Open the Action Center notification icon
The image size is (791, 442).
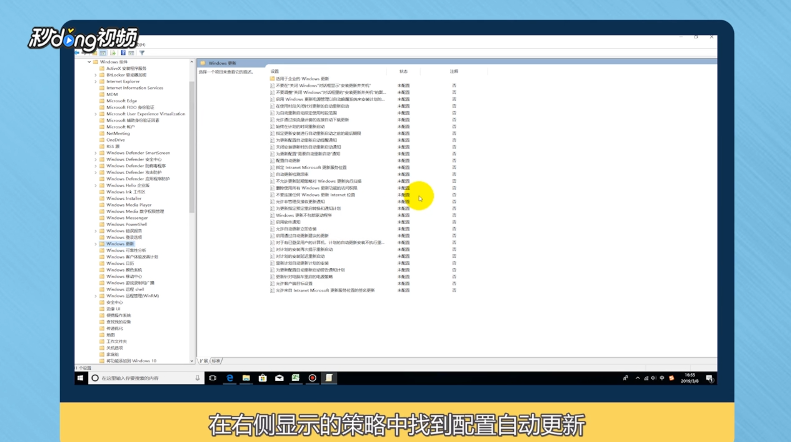click(709, 378)
